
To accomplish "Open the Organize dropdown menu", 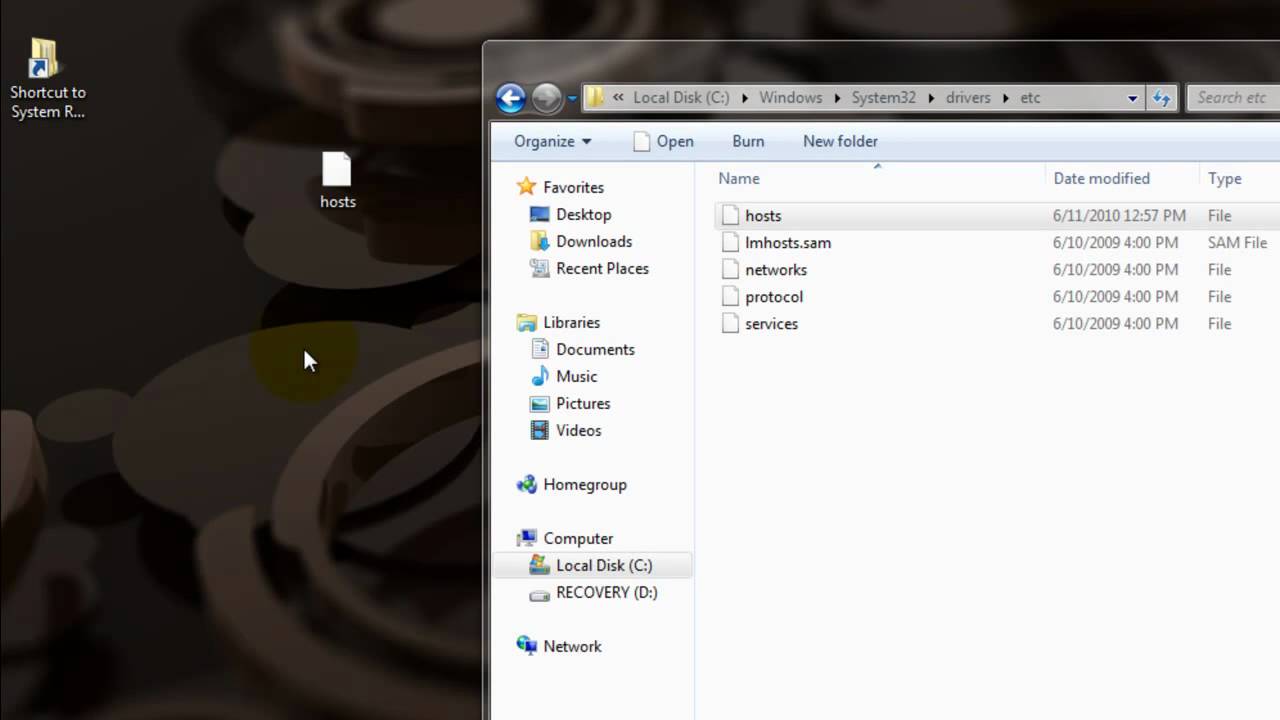I will pos(553,141).
